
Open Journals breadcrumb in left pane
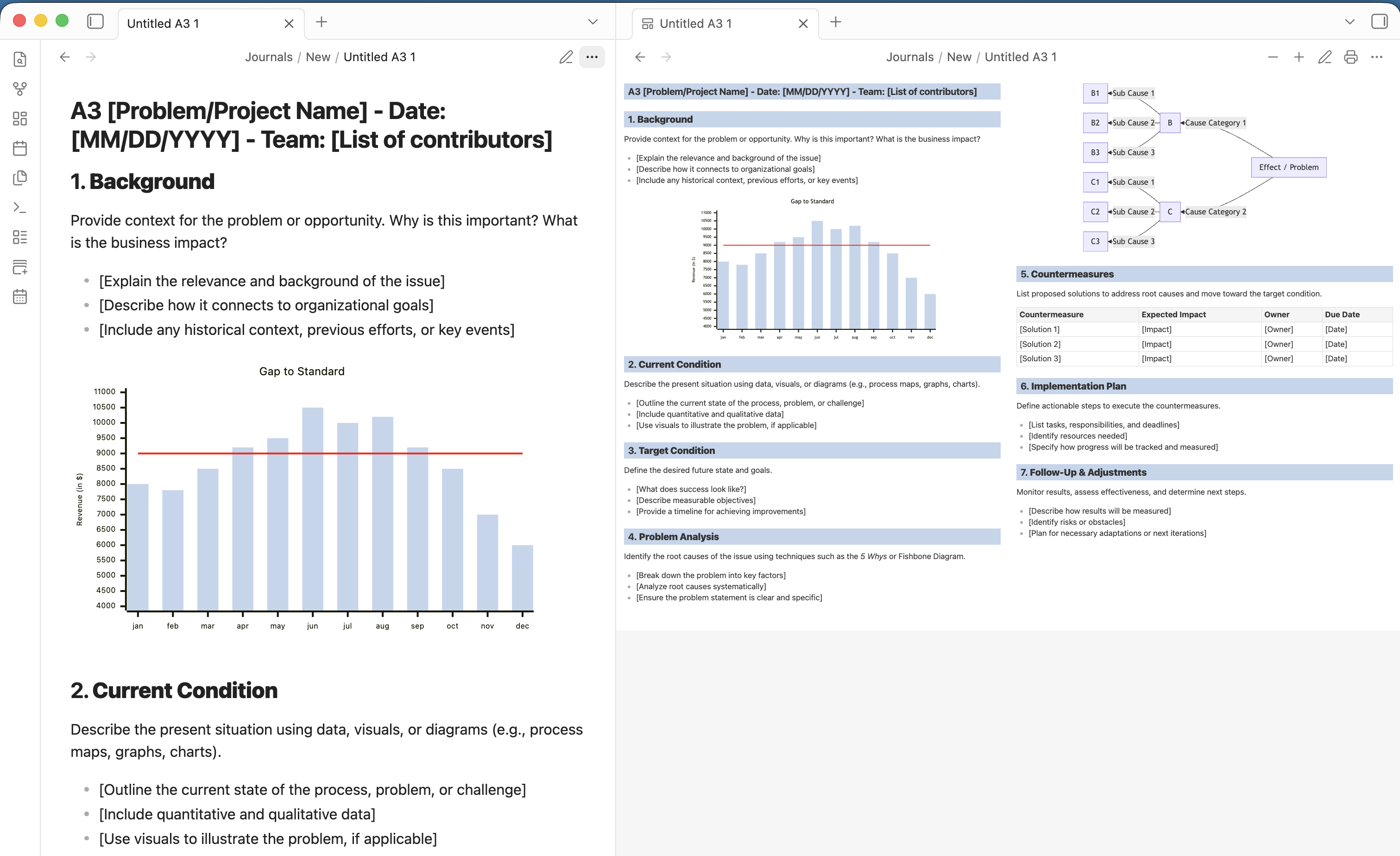[x=269, y=57]
